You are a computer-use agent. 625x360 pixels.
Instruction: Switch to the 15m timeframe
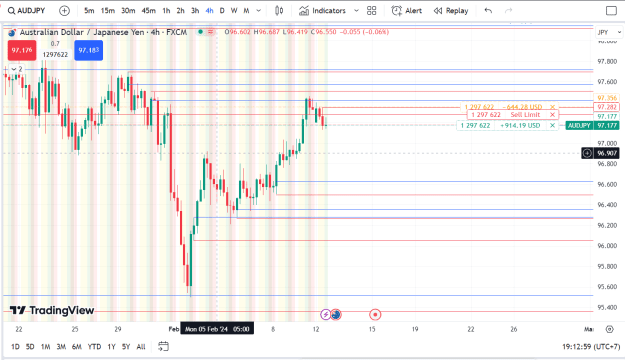108,11
